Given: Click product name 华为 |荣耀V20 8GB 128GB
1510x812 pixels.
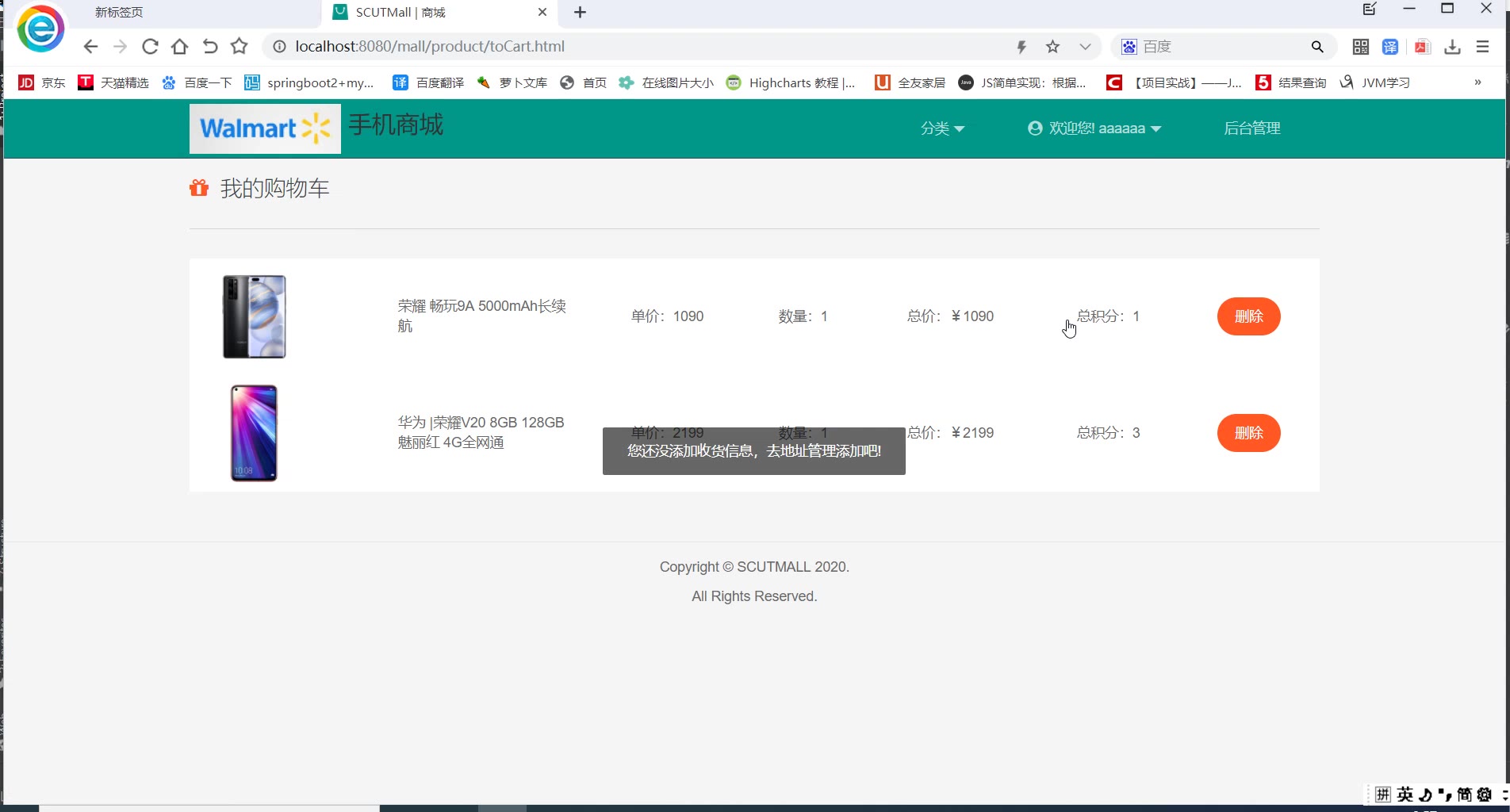Looking at the screenshot, I should coord(481,432).
